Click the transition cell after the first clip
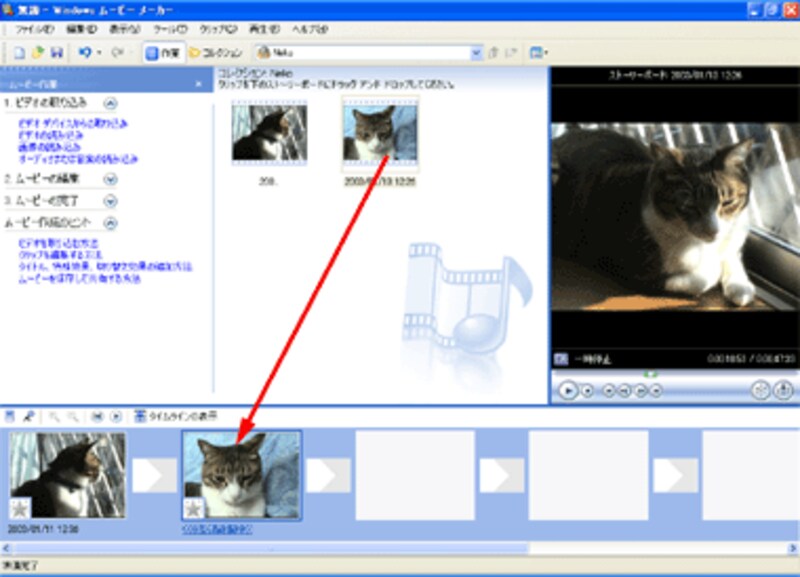This screenshot has width=800, height=577. pos(155,475)
